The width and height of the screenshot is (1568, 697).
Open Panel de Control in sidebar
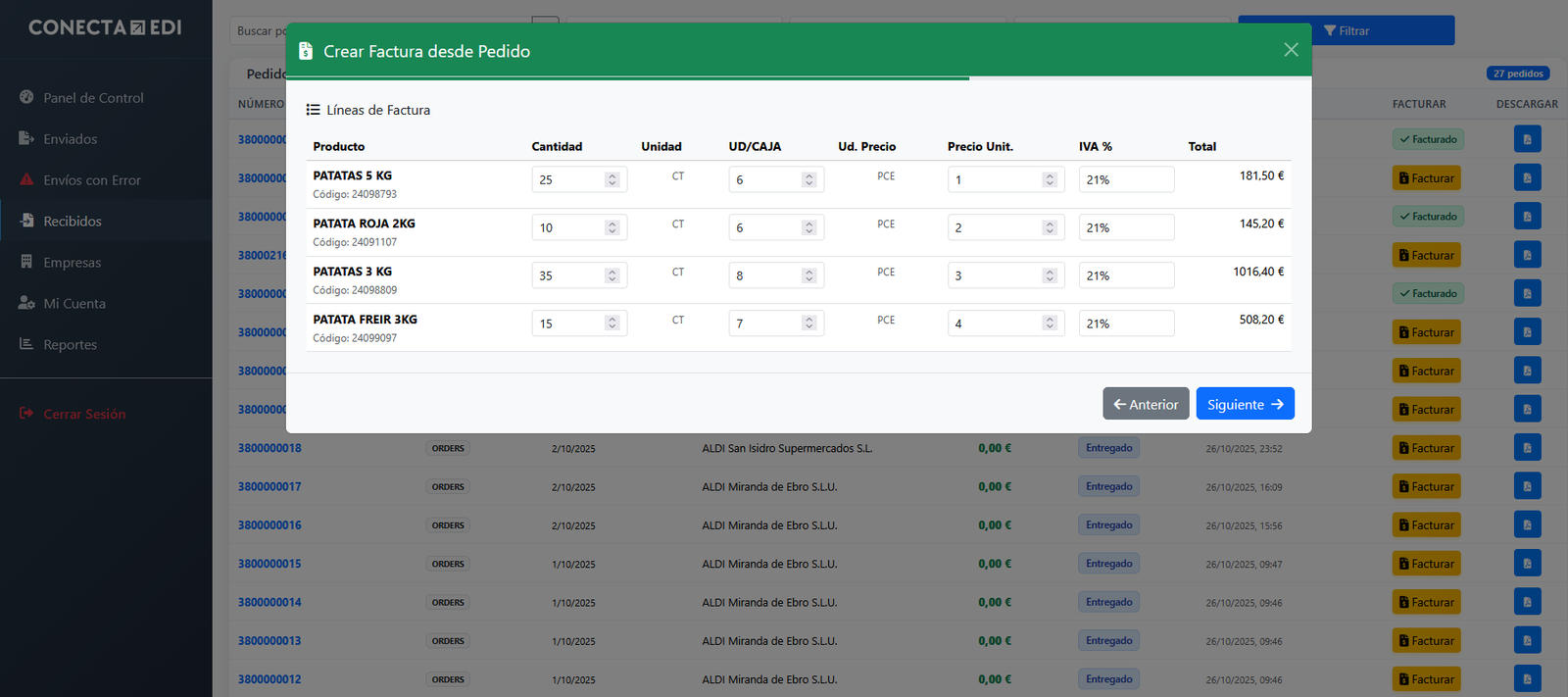click(93, 98)
